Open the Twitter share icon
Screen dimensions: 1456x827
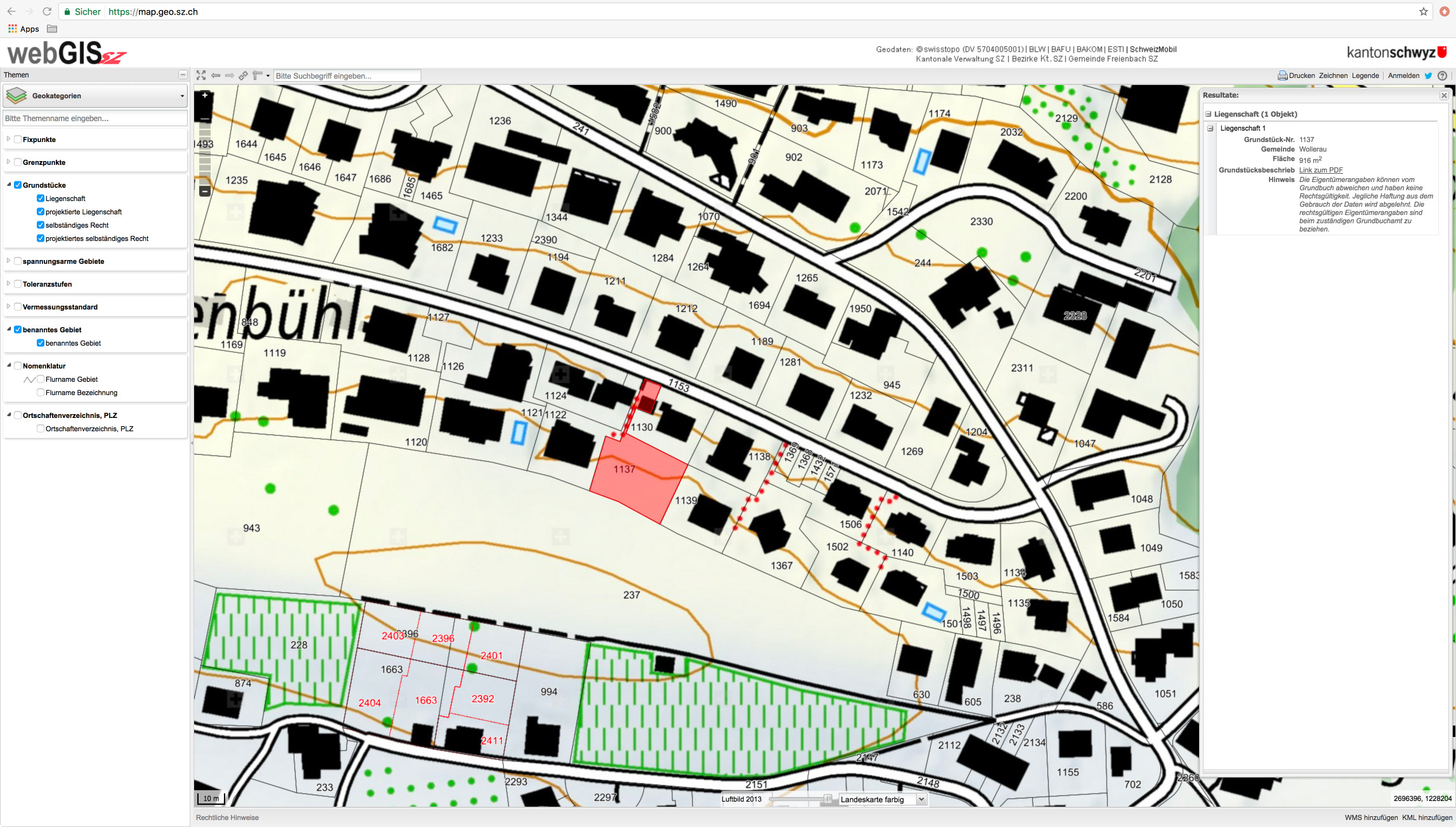1428,75
